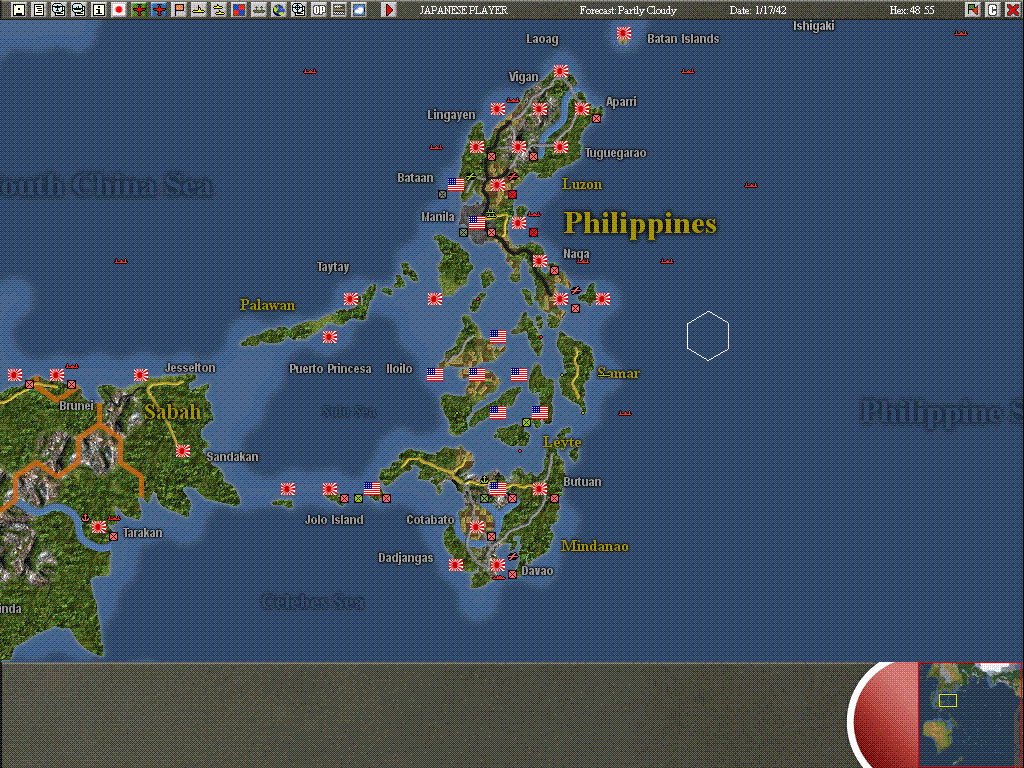This screenshot has width=1024, height=768.
Task: Click the C button at top right
Action: point(993,10)
